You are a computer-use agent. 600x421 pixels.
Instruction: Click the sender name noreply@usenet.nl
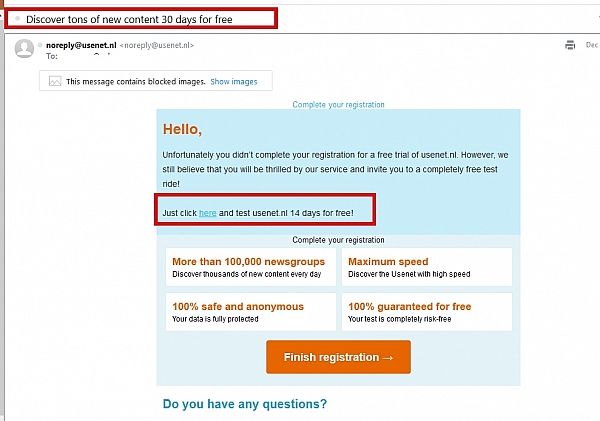(81, 45)
